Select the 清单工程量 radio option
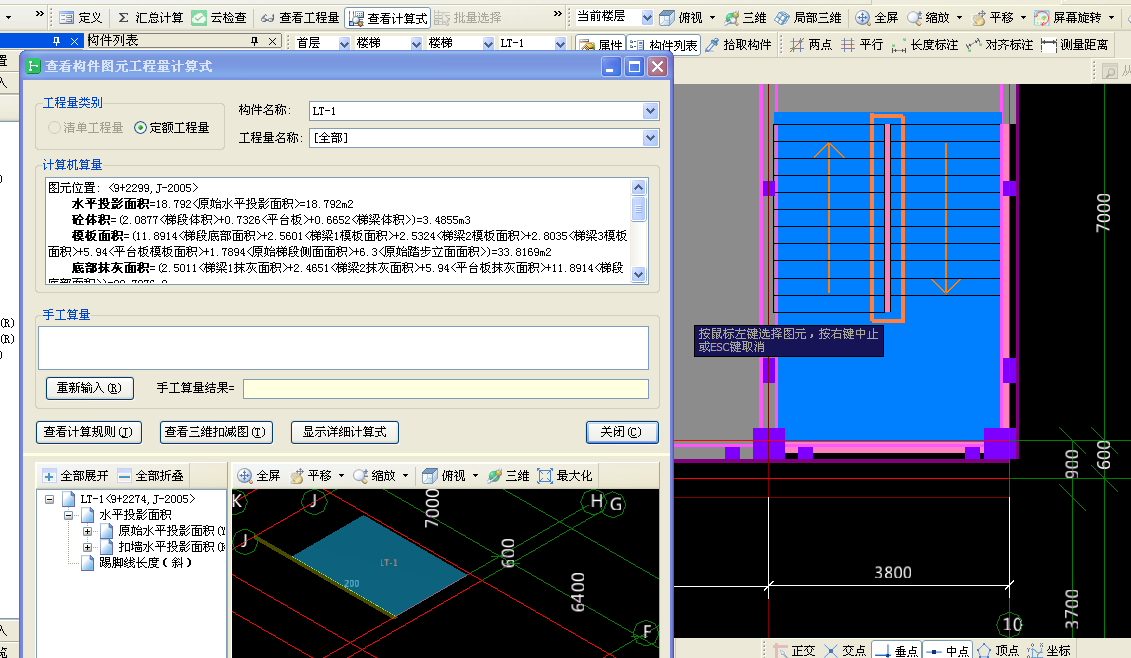1131x658 pixels. pyautogui.click(x=85, y=128)
